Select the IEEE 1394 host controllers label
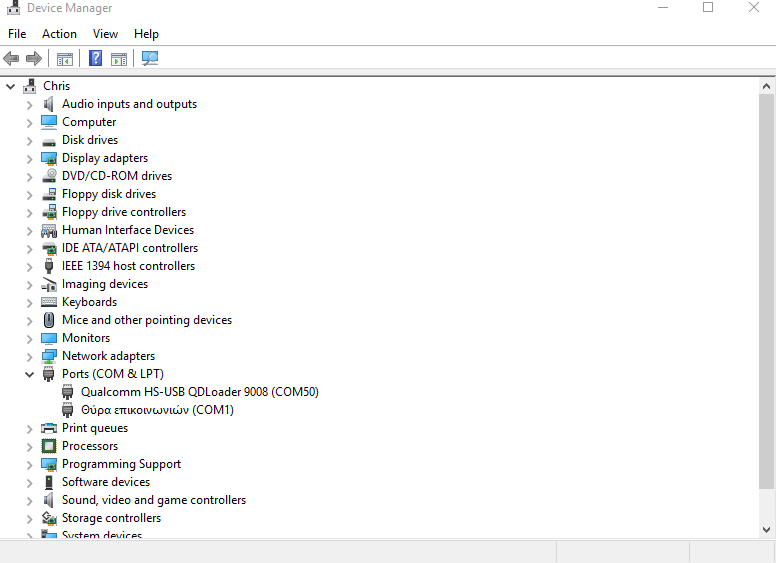776x563 pixels. click(128, 266)
